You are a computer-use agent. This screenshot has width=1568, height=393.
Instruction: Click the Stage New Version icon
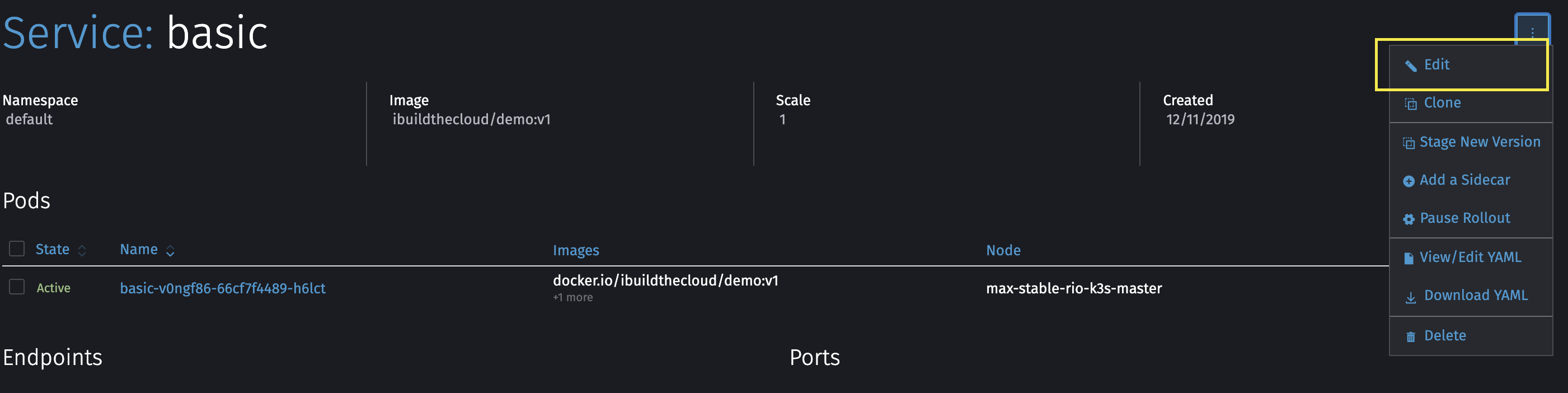(1410, 143)
